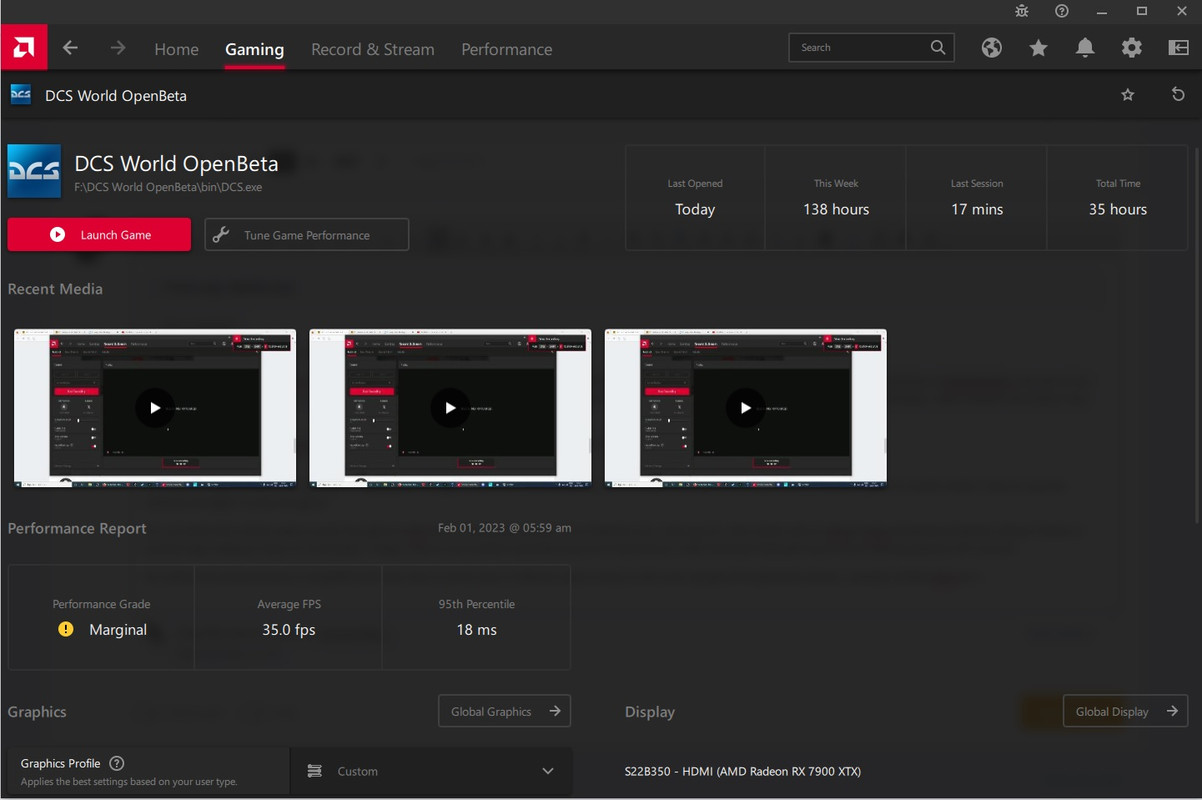Click the DCS icon in the title strip
This screenshot has height=800, width=1202.
pos(21,95)
